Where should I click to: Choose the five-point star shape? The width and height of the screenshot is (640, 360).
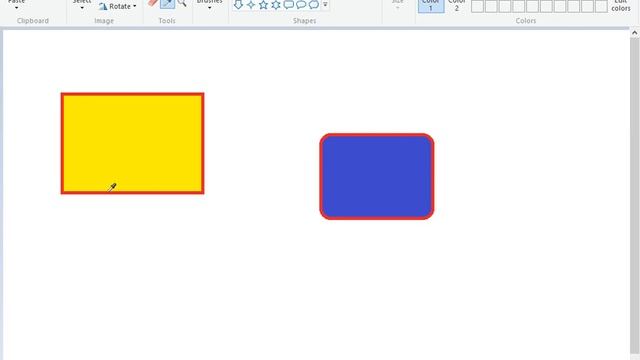tap(264, 4)
